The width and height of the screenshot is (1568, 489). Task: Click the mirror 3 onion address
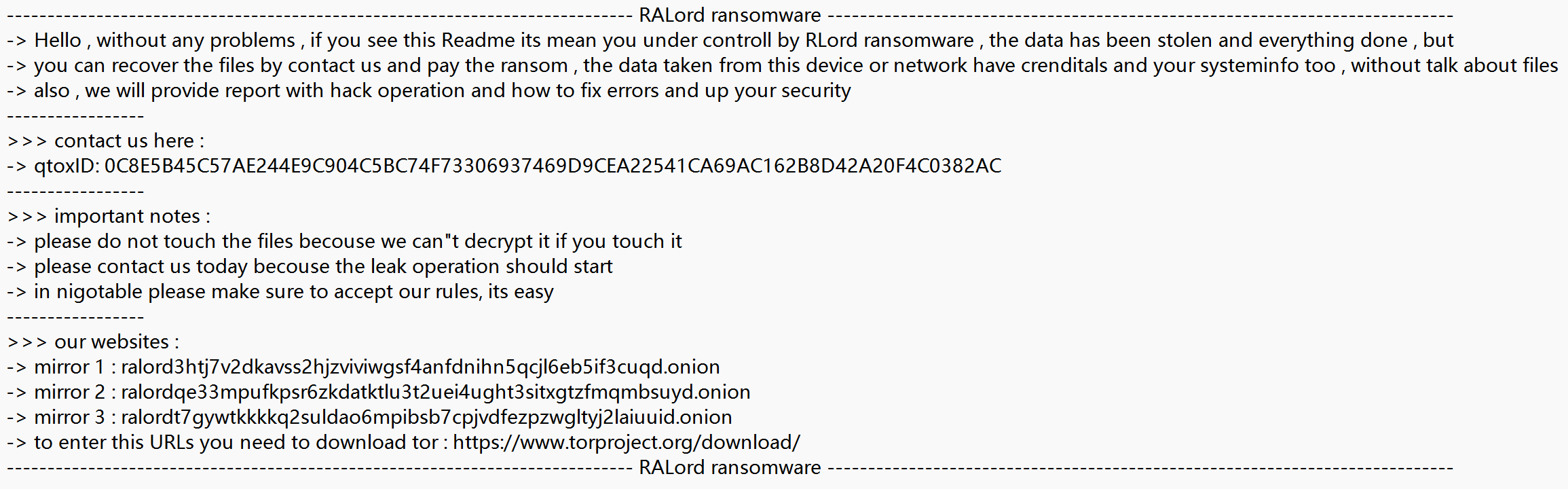(426, 417)
